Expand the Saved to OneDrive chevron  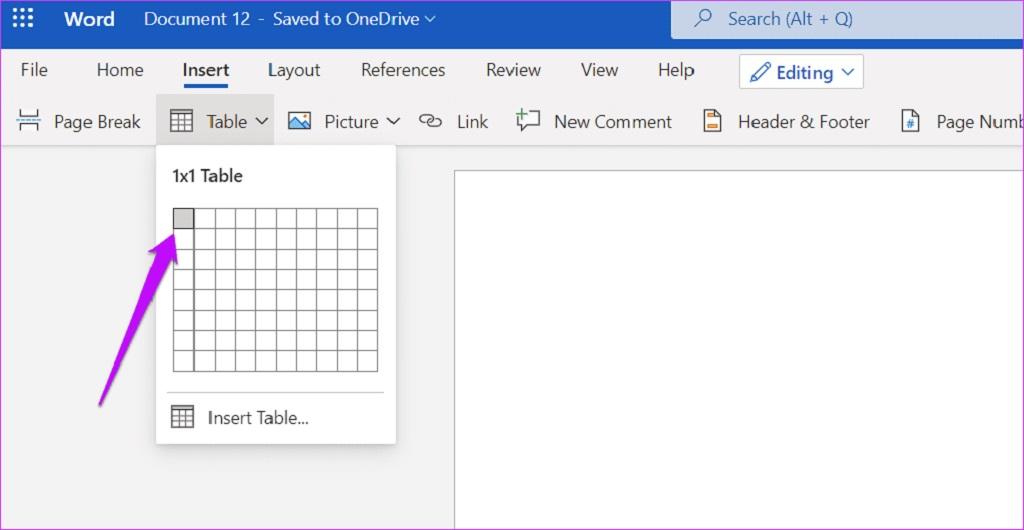pos(430,19)
